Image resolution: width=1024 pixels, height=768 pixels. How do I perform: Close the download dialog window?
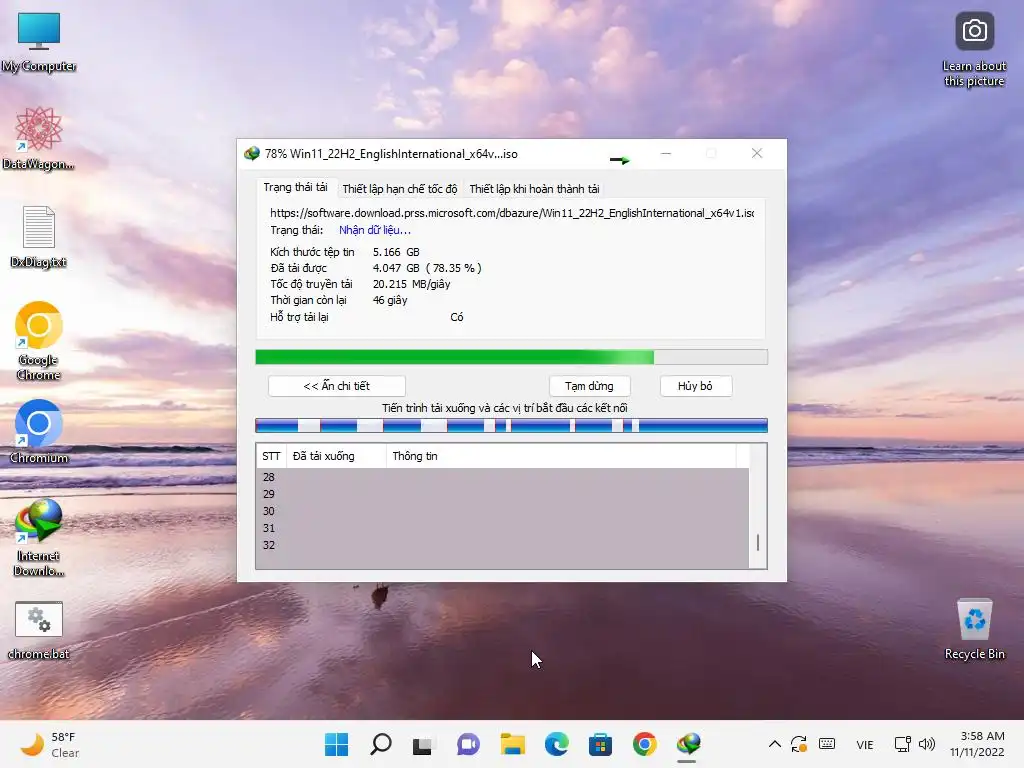tap(757, 153)
